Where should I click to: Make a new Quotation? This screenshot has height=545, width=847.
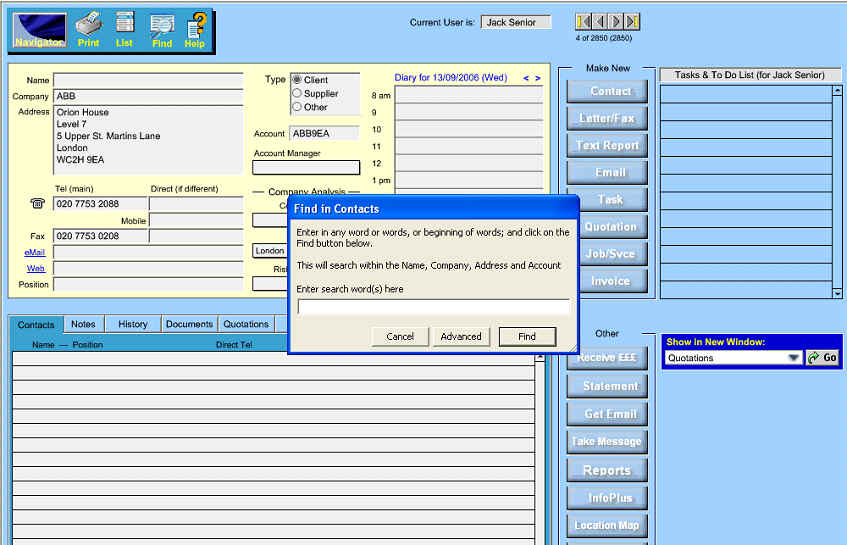pos(613,227)
